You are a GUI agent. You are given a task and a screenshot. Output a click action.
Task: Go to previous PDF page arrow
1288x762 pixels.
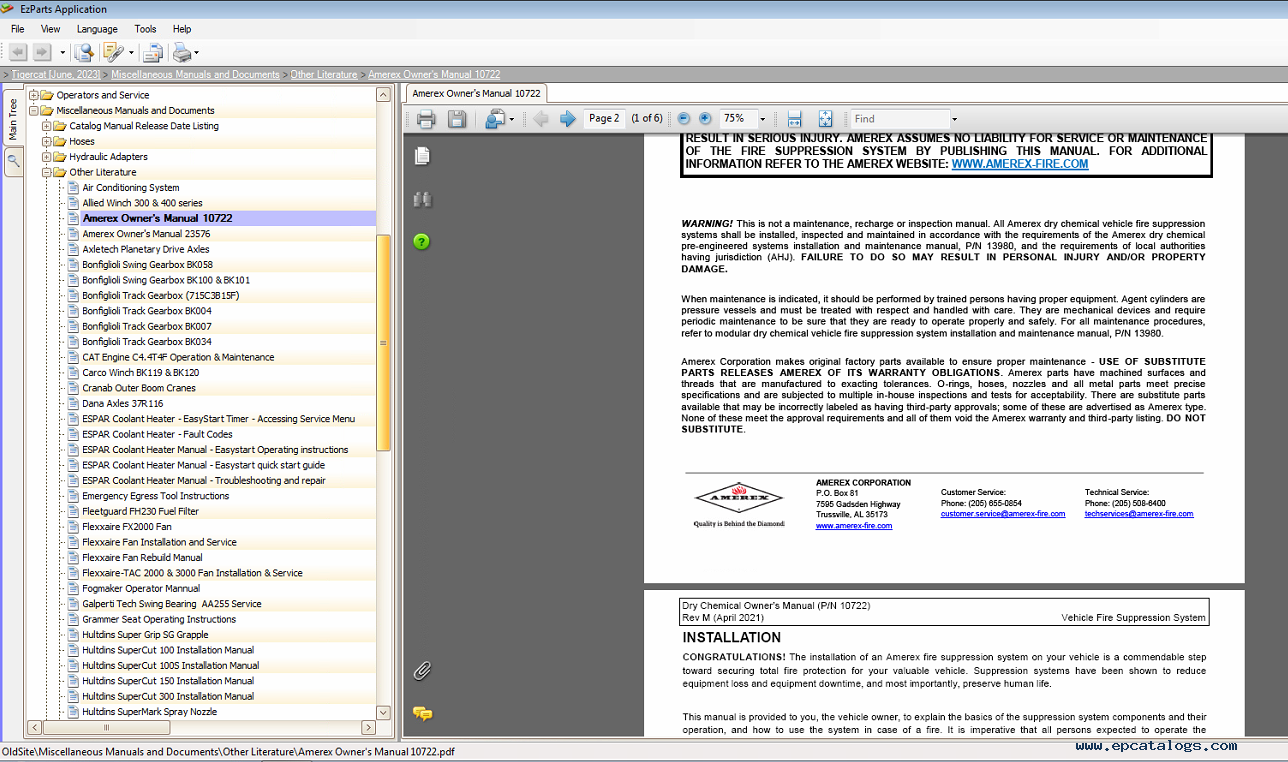coord(541,119)
